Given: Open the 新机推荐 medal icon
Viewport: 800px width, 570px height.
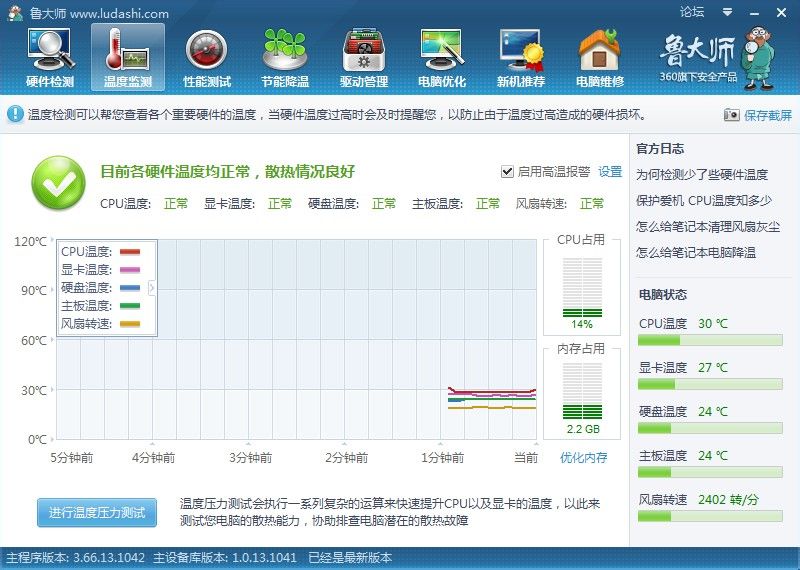Looking at the screenshot, I should tap(521, 57).
